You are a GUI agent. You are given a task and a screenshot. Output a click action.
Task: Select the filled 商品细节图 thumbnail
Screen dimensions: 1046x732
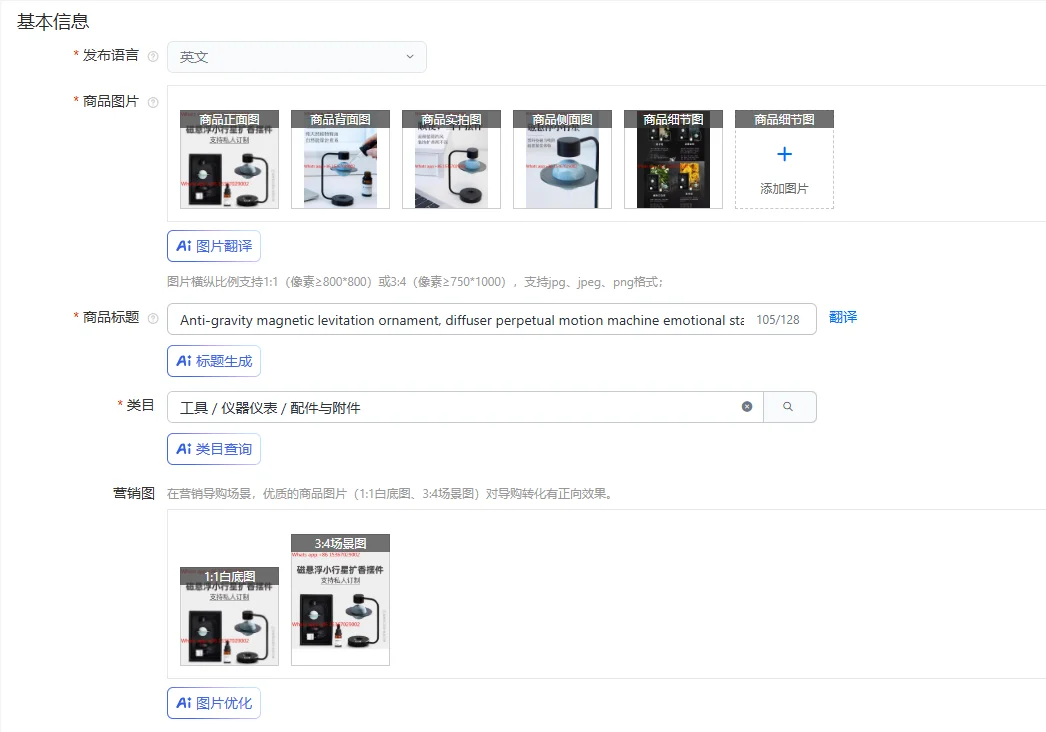673,159
